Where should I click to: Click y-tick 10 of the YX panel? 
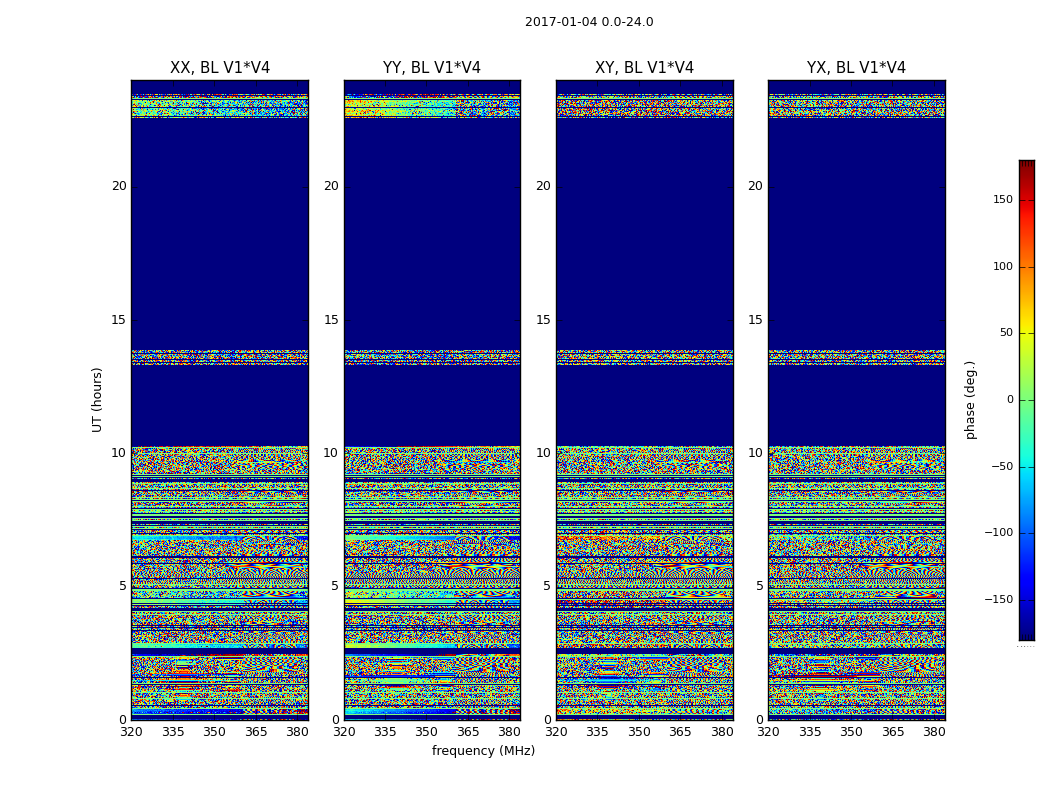[x=755, y=453]
